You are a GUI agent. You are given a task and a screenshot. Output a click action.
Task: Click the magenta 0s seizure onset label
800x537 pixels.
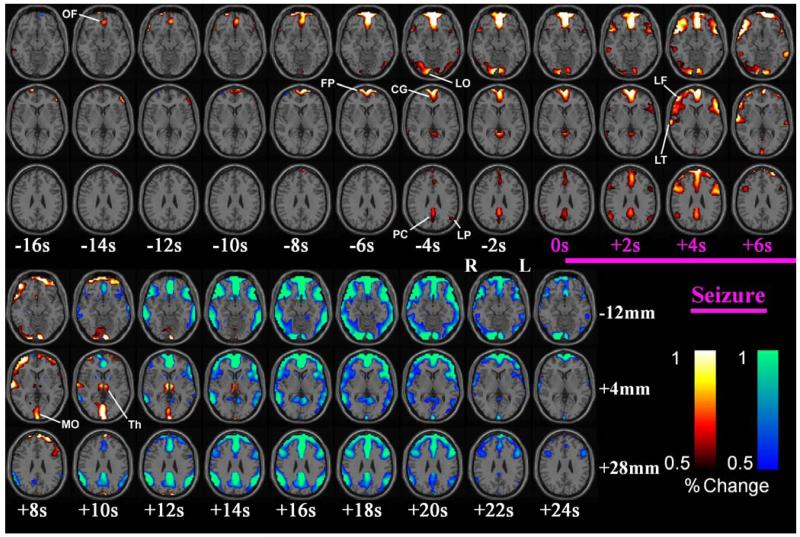point(560,246)
